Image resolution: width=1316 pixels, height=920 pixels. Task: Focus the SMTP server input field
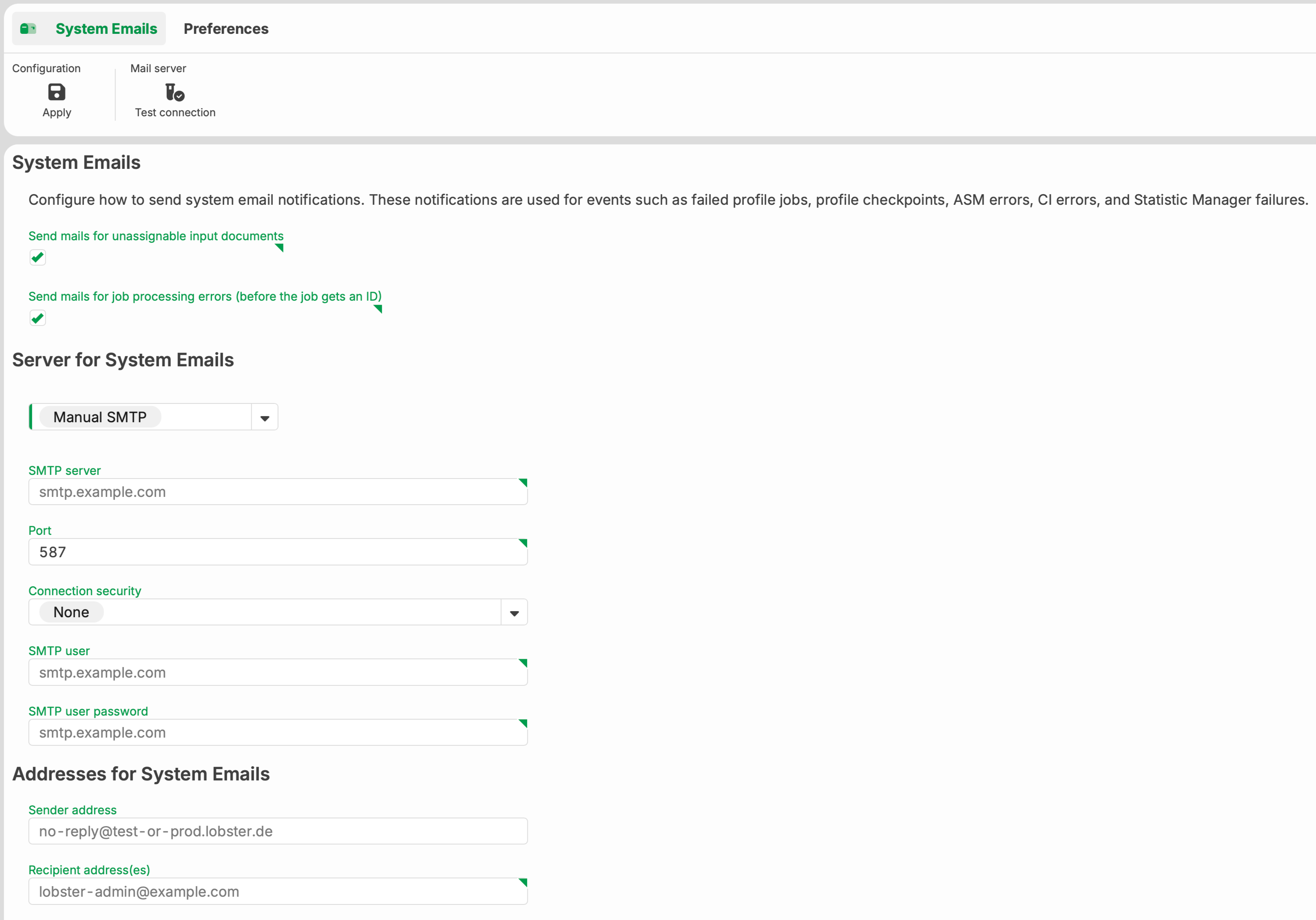point(278,492)
